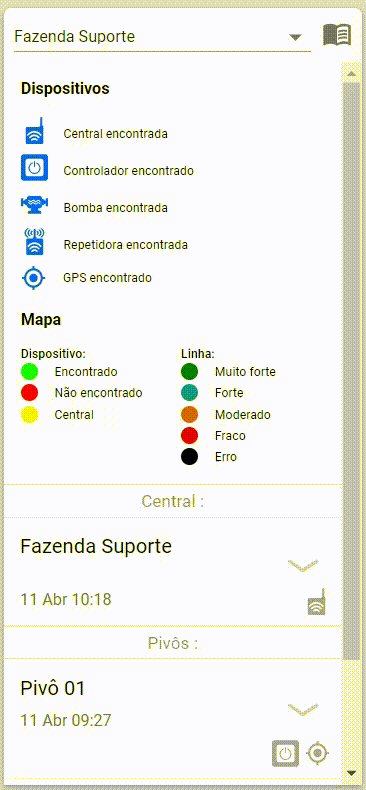Click the Repetidora encontrada icon
This screenshot has width=366, height=790.
35,241
